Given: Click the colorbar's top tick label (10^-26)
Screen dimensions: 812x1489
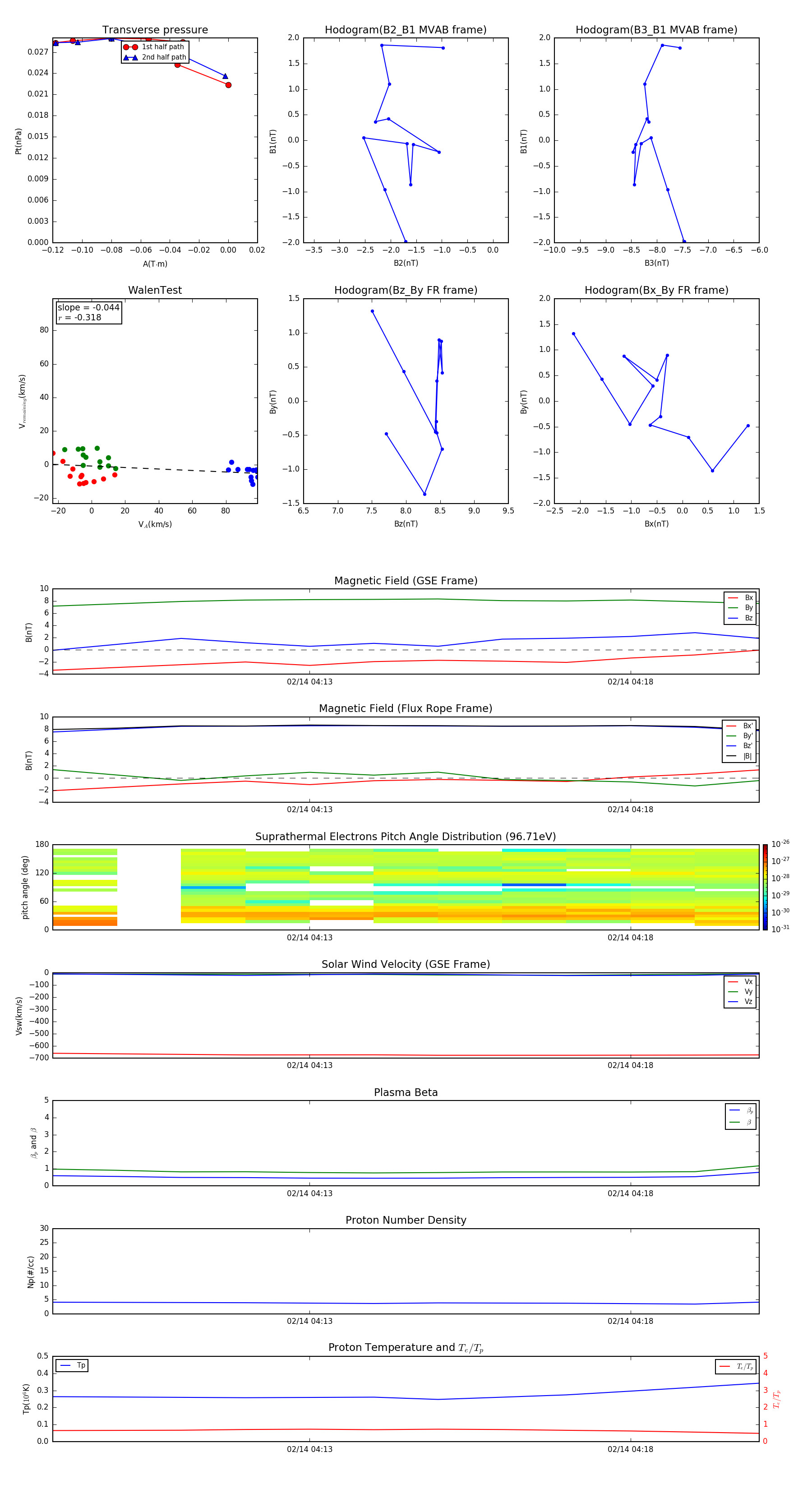Looking at the screenshot, I should click(x=780, y=844).
